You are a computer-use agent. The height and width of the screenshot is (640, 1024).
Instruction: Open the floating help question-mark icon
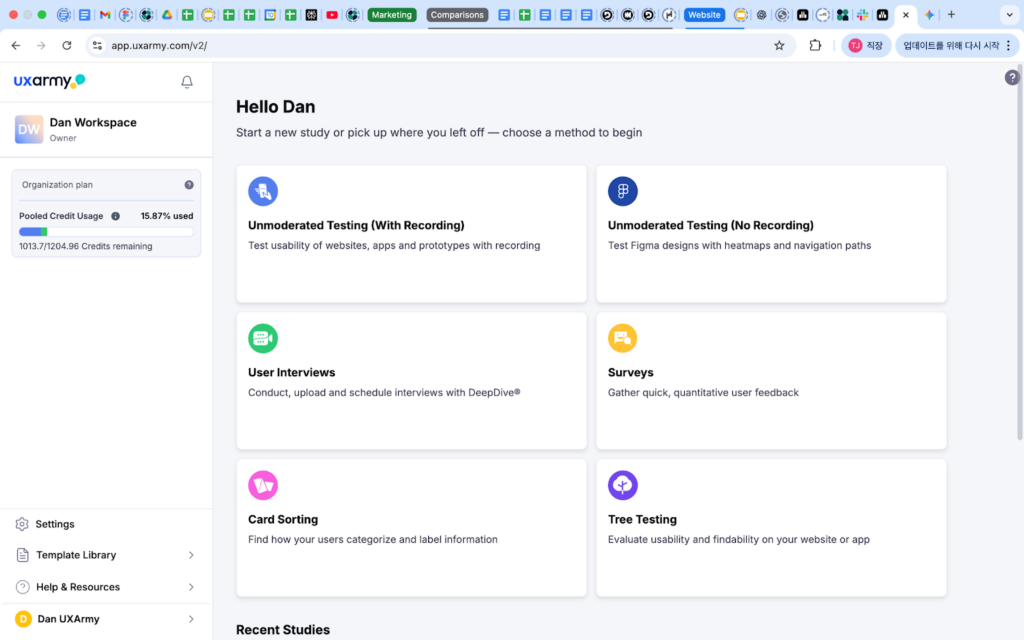point(1011,77)
